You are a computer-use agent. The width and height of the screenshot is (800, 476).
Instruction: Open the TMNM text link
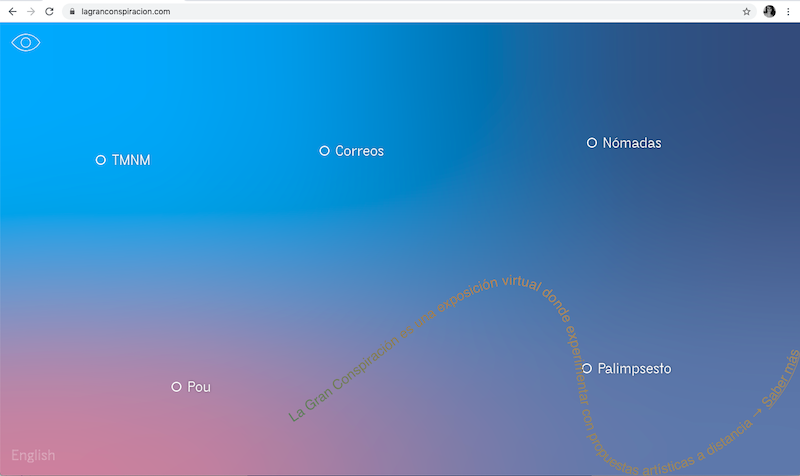pos(131,160)
